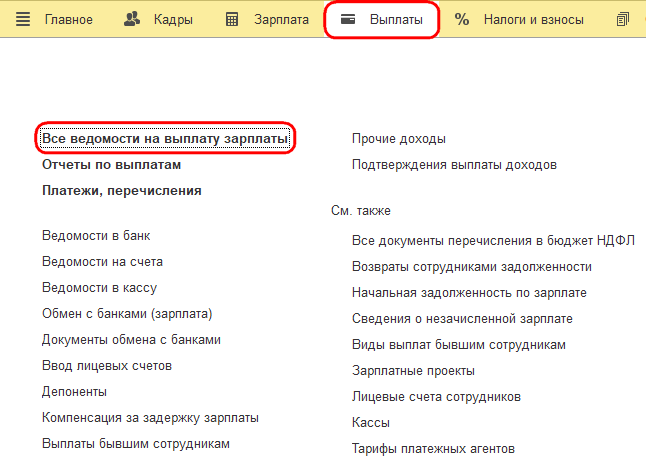Open Документы обмена с банками
Image resolution: width=646 pixels, height=470 pixels.
click(131, 340)
